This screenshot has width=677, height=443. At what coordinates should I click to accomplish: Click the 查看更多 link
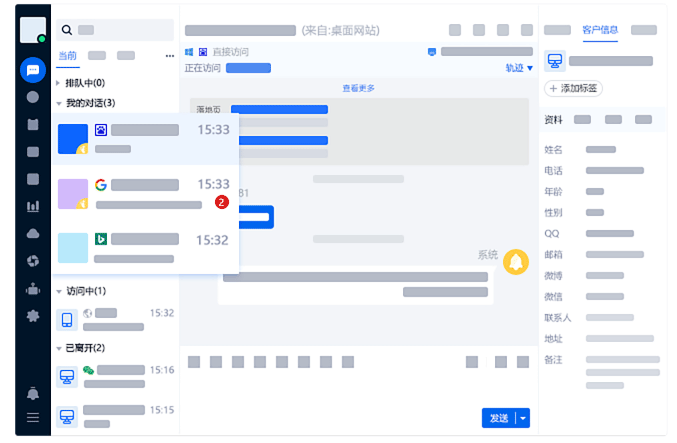coord(358,88)
